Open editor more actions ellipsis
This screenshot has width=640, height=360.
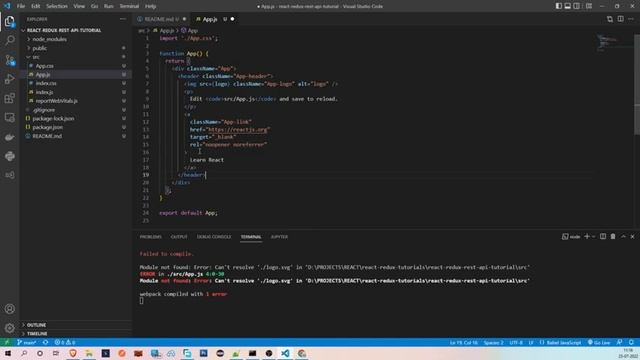point(631,19)
